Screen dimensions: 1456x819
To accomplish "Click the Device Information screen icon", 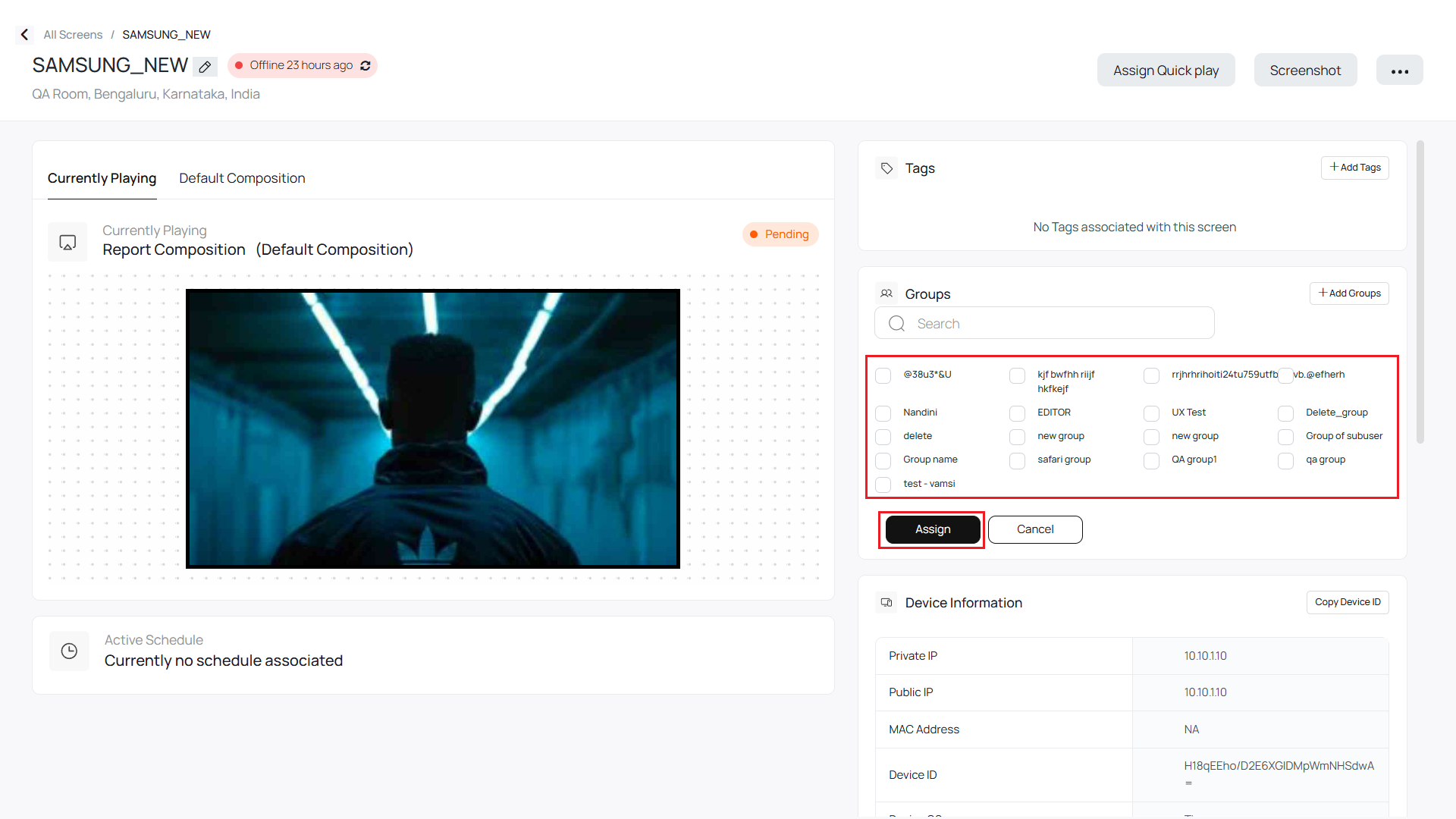I will (886, 602).
